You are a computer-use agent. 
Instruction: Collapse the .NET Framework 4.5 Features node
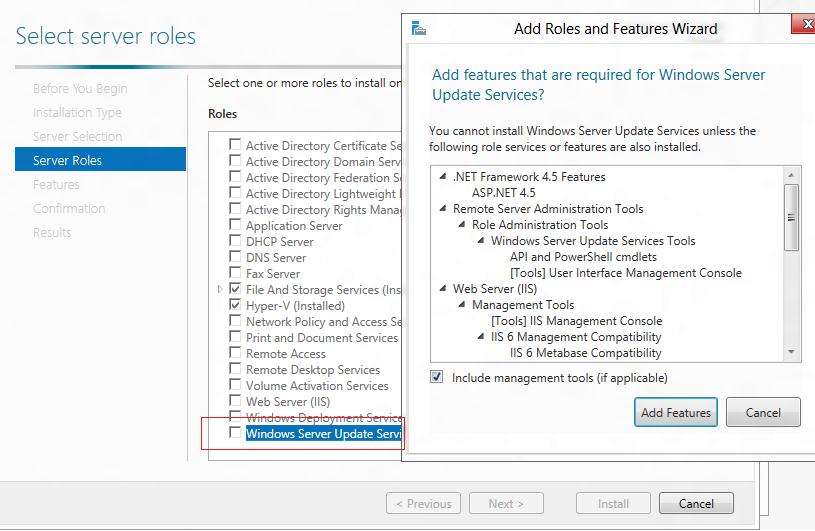[442, 177]
